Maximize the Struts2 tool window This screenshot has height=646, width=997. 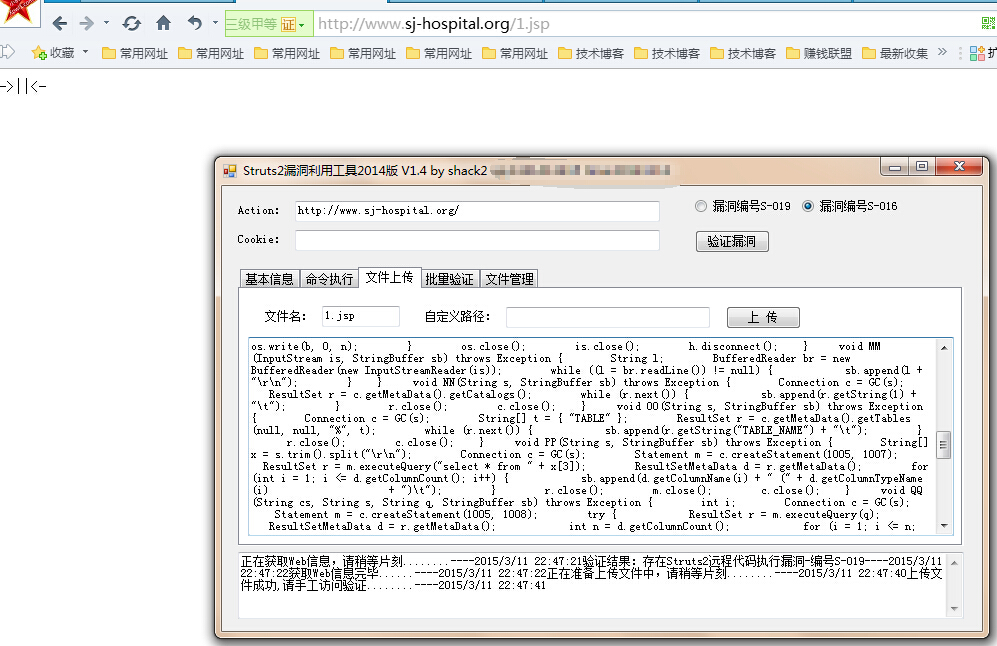(x=922, y=167)
